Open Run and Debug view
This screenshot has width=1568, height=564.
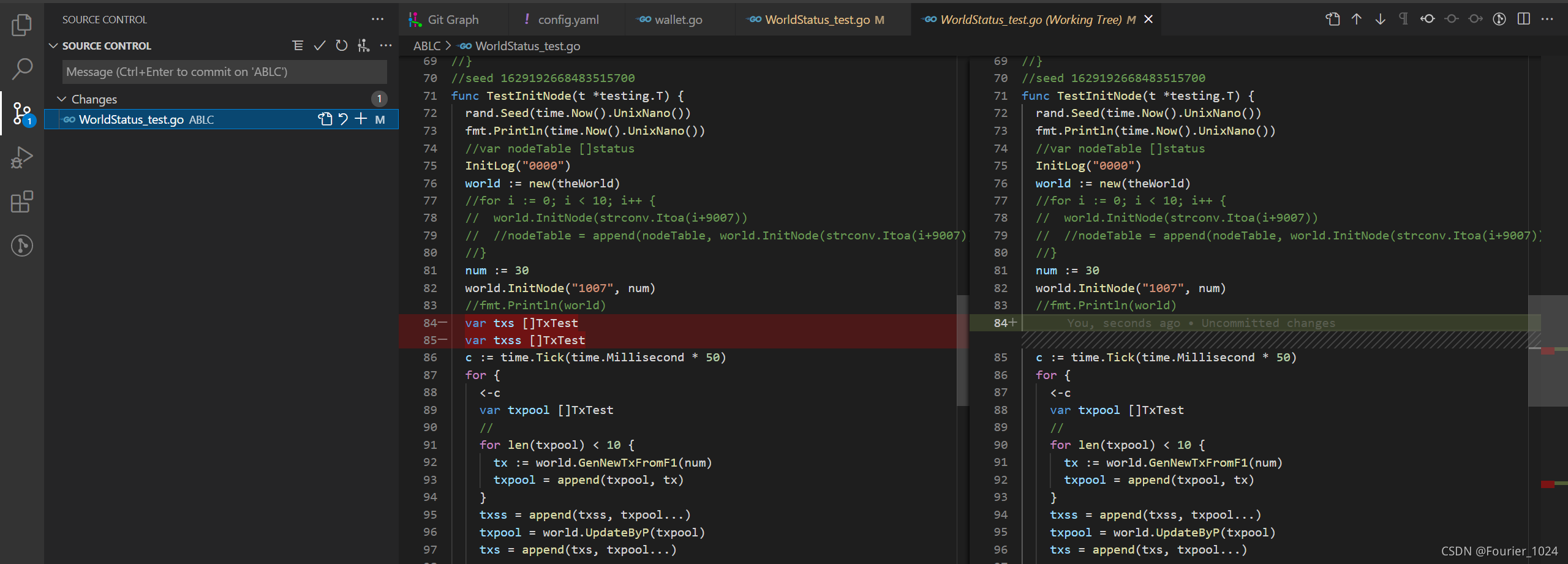coord(22,157)
